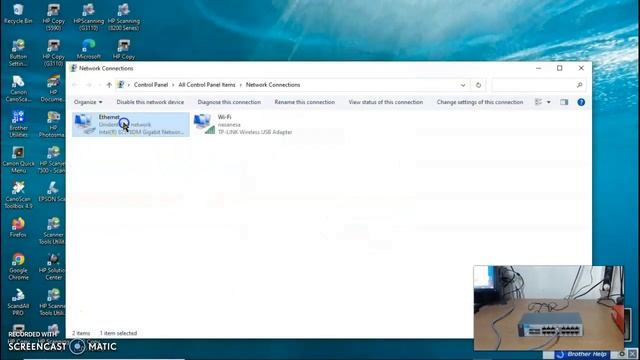The height and width of the screenshot is (360, 640).
Task: Open HP Scanner Tools Utility shortcut
Action: [52, 302]
